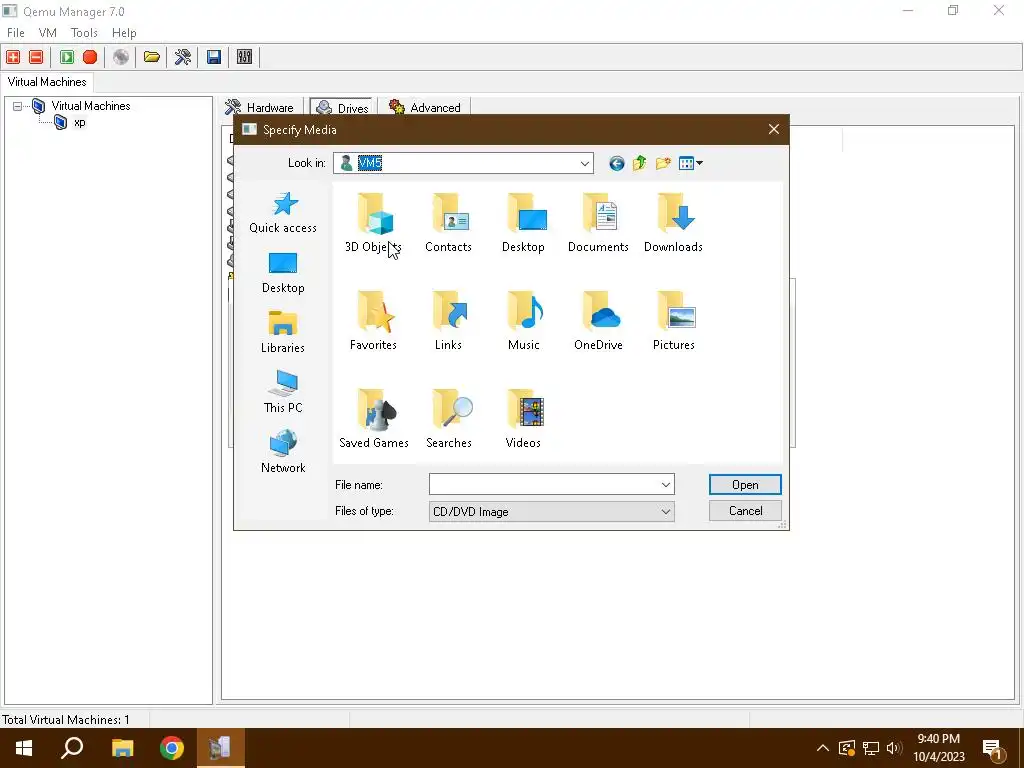This screenshot has width=1024, height=768.
Task: Select the Documents folder
Action: click(x=598, y=223)
